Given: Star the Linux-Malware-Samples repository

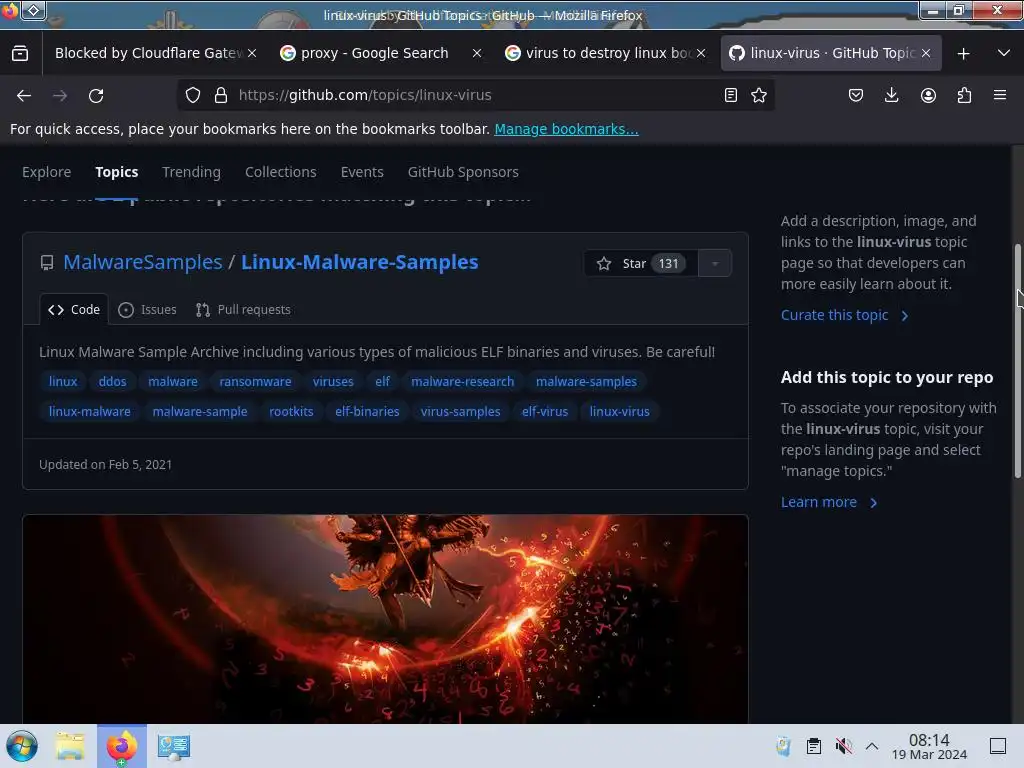Looking at the screenshot, I should pos(641,263).
